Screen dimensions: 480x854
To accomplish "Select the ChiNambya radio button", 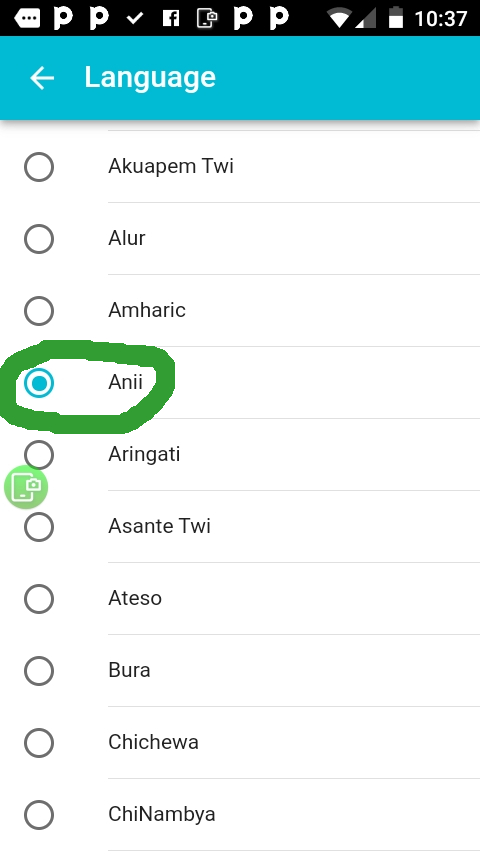I will 39,815.
